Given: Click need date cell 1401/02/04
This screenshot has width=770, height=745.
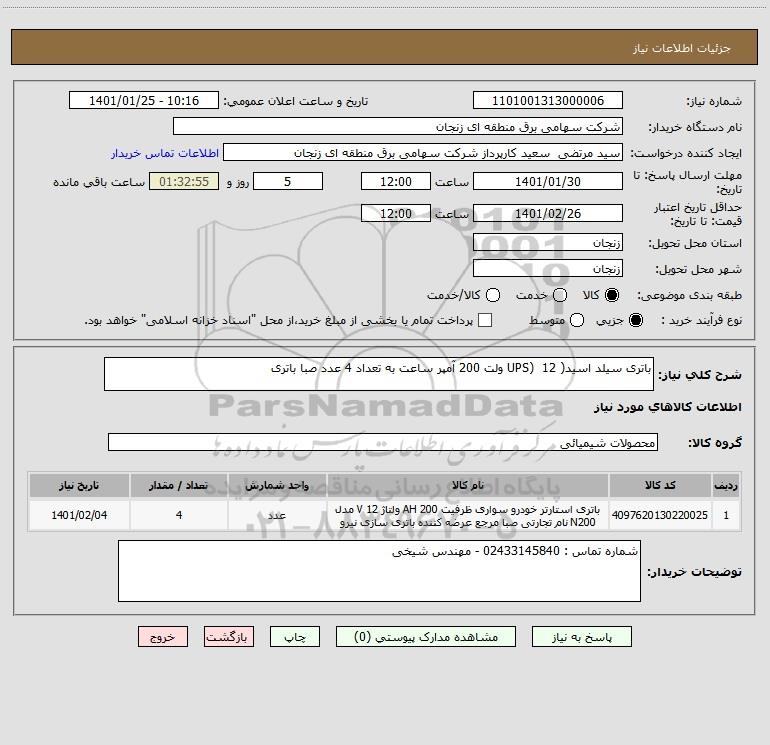Looking at the screenshot, I should click(x=79, y=515).
